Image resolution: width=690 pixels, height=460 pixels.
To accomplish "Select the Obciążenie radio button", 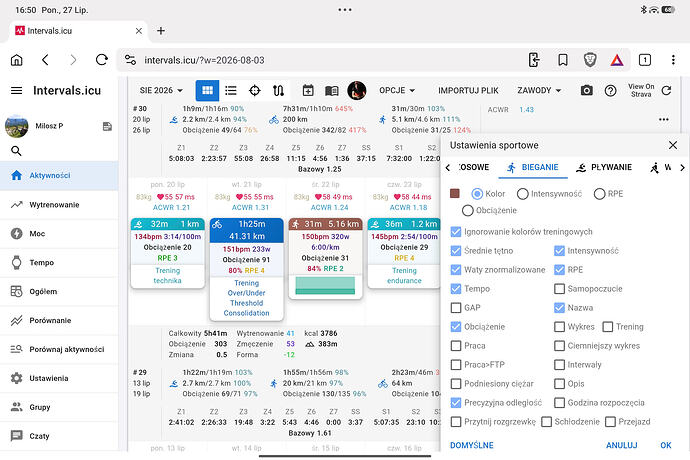I will [468, 210].
